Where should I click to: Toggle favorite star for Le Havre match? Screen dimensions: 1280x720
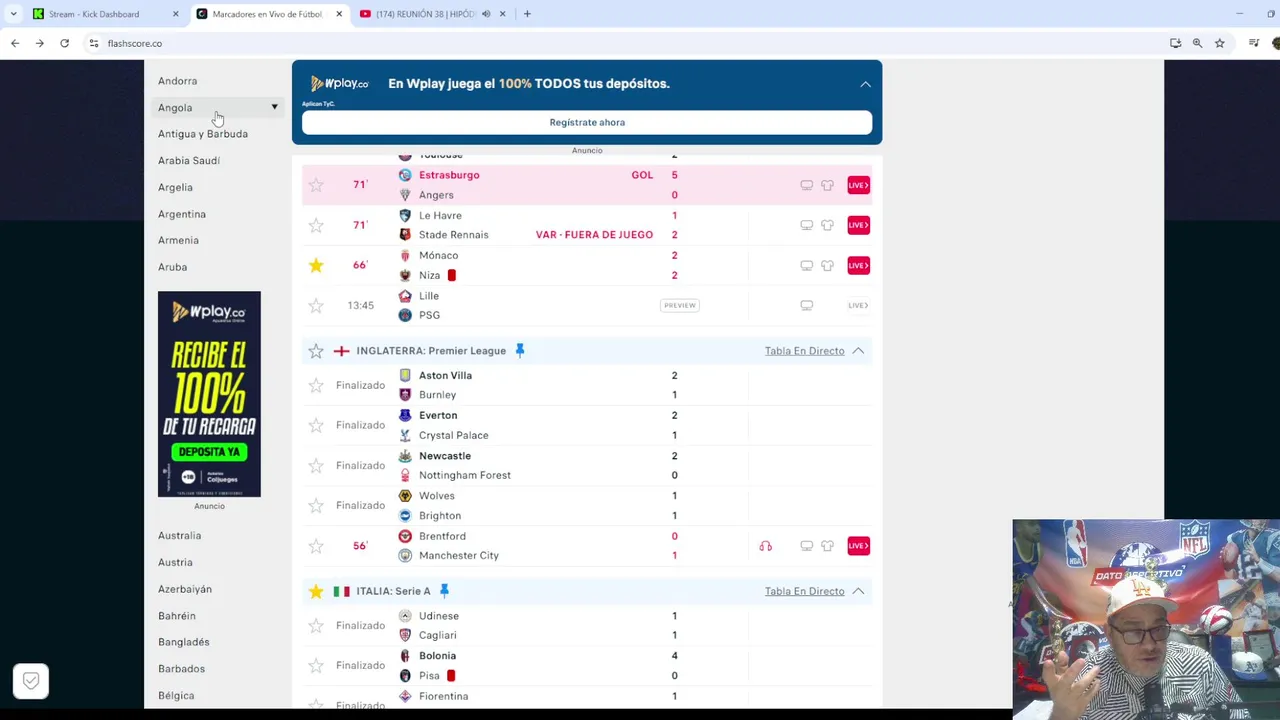click(316, 225)
